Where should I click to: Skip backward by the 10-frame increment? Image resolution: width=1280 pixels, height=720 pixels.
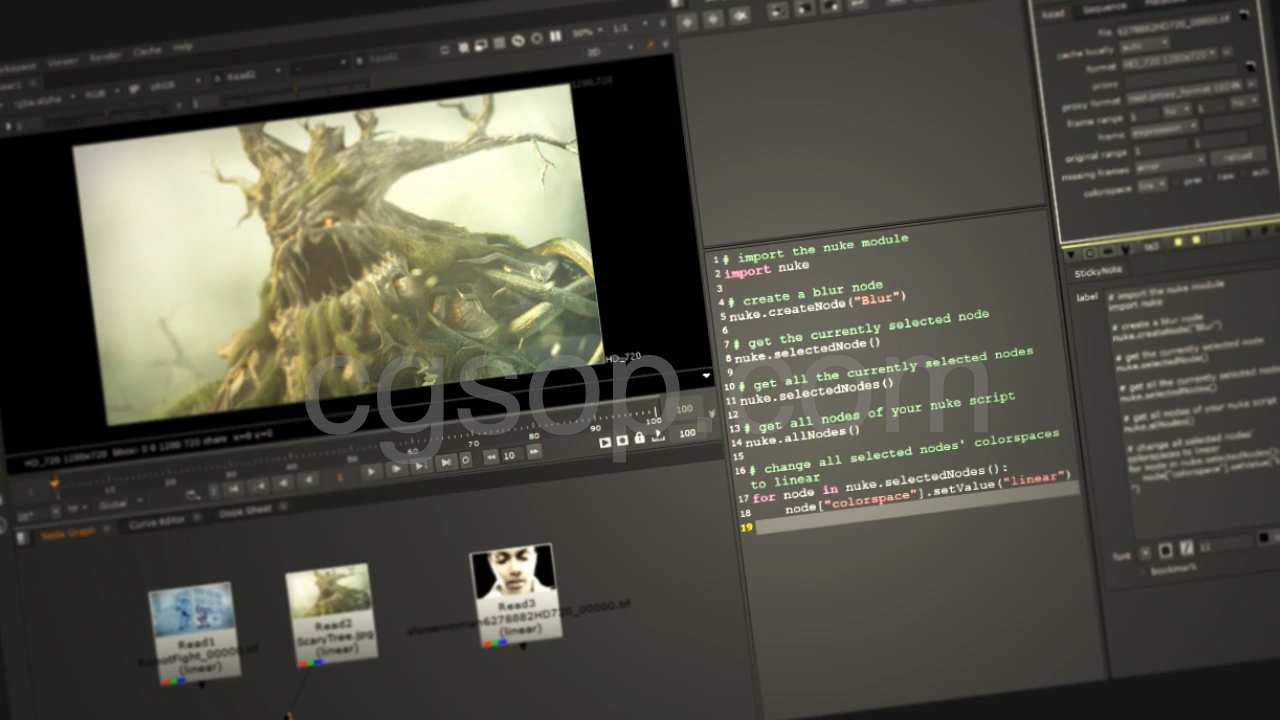pos(491,457)
